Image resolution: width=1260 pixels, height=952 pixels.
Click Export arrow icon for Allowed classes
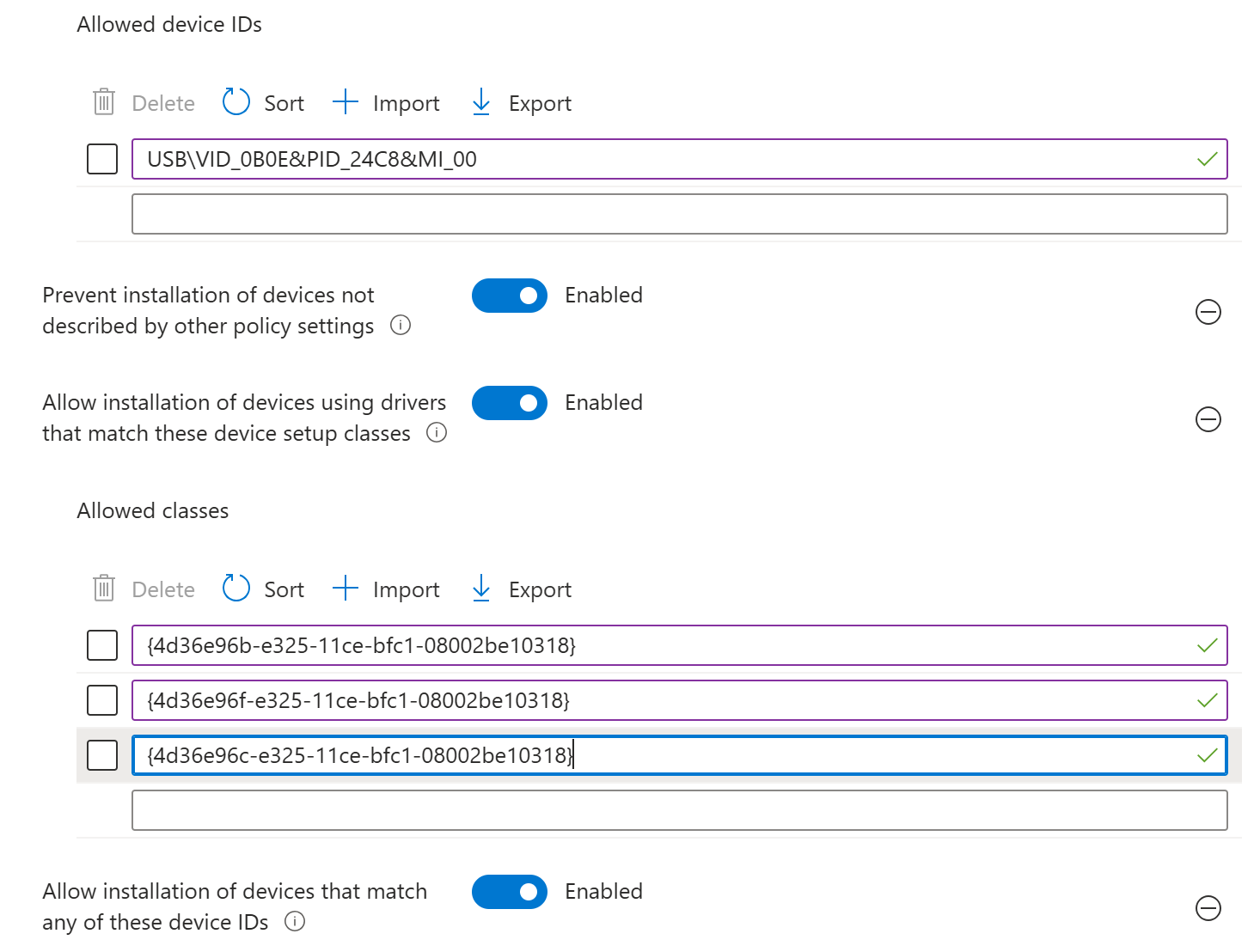(x=481, y=589)
